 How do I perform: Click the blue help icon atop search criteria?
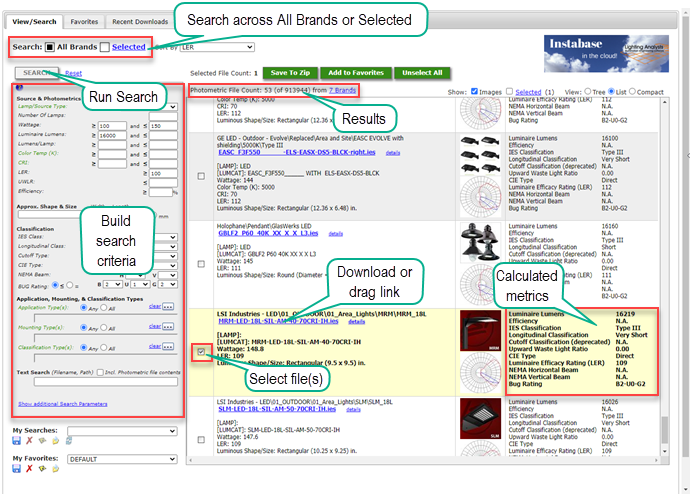[x=19, y=88]
